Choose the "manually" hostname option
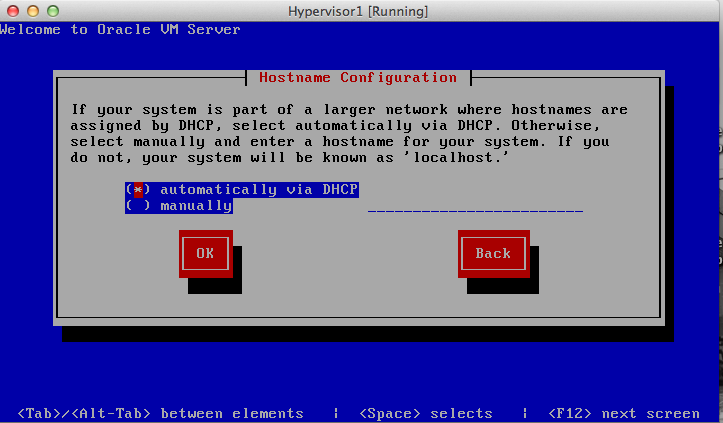This screenshot has width=723, height=423. pyautogui.click(x=195, y=206)
